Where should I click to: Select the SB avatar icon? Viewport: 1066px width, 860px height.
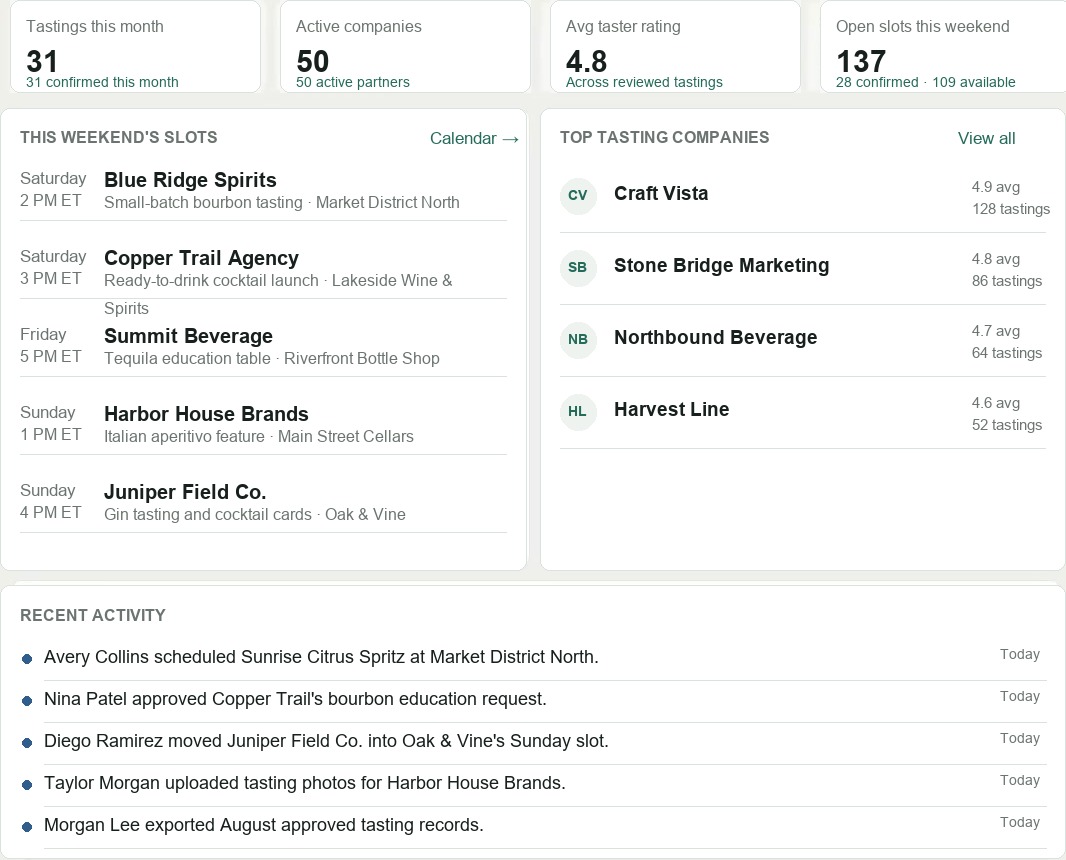click(578, 267)
